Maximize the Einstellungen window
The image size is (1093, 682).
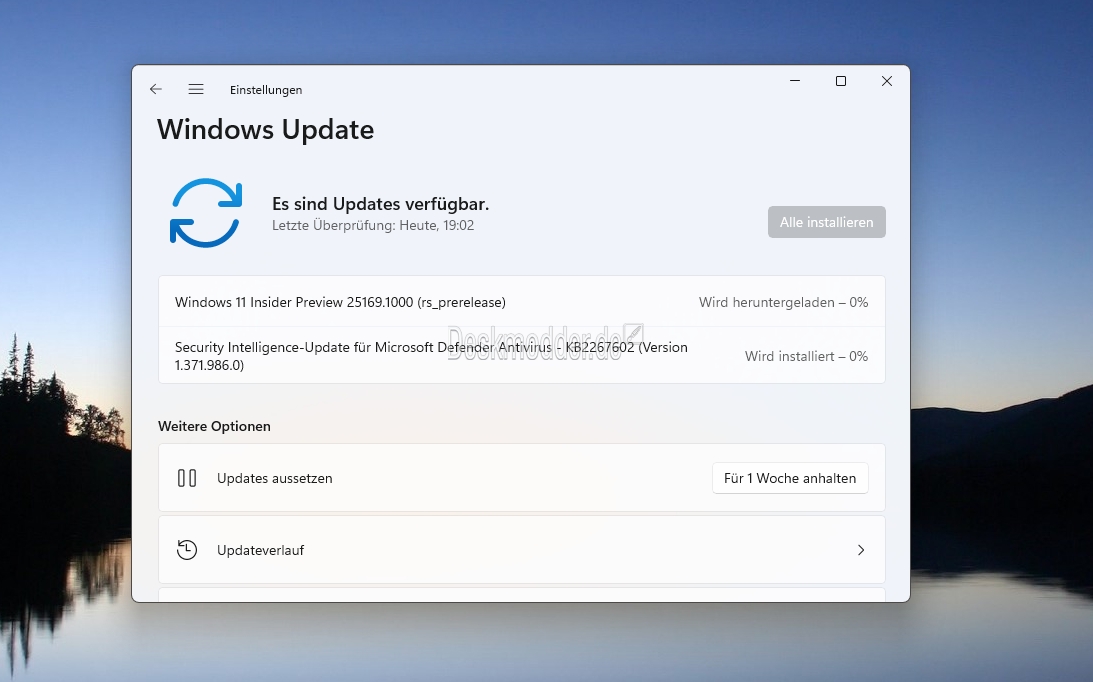[x=841, y=81]
